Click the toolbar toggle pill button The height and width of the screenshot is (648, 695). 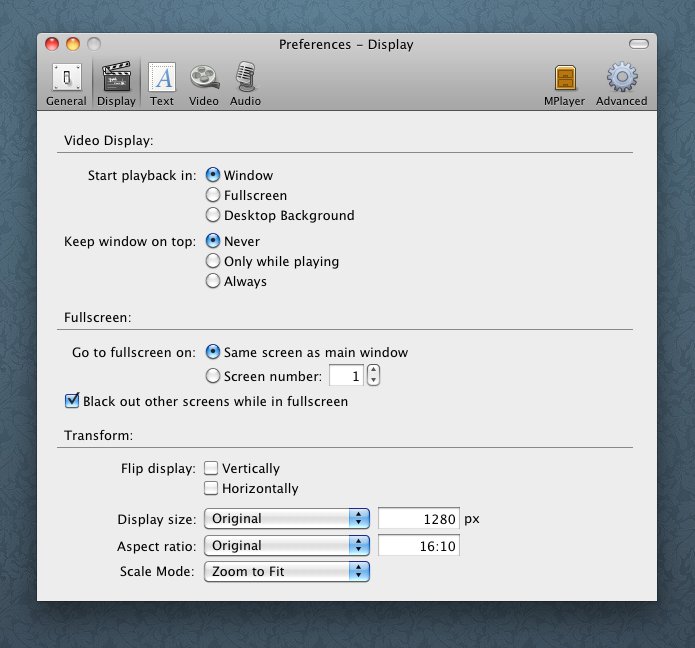tap(638, 44)
